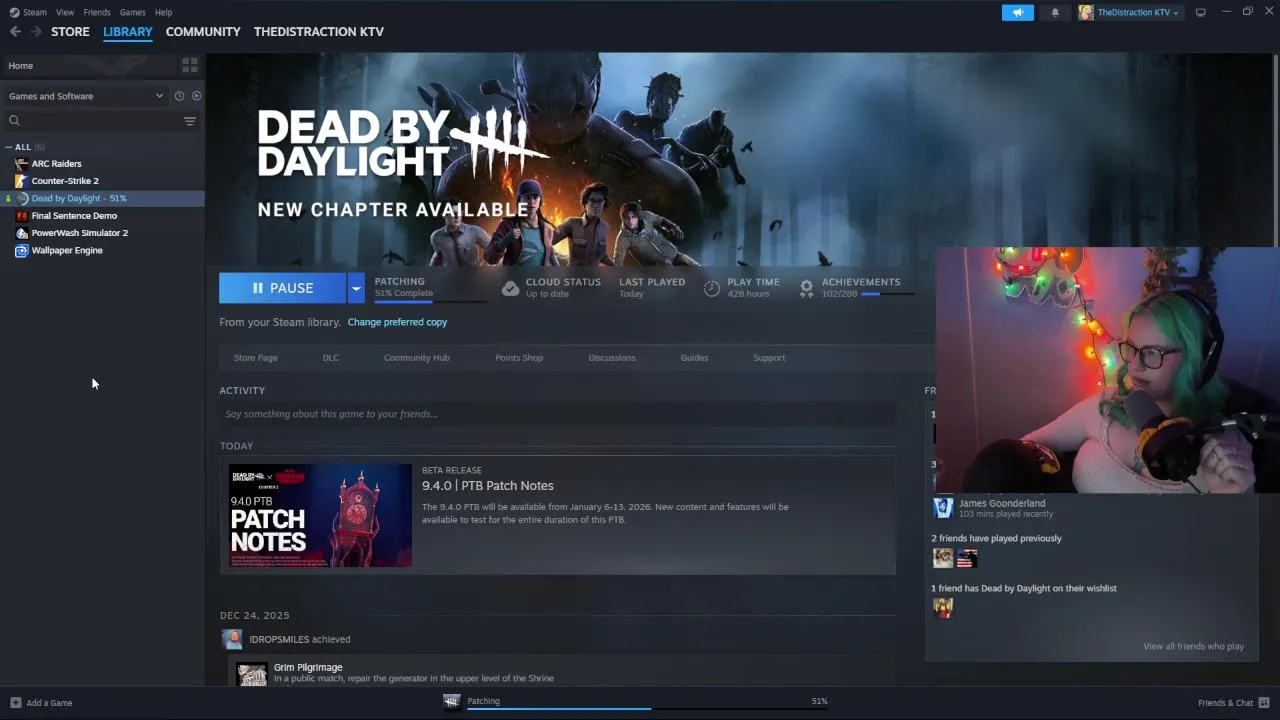This screenshot has width=1280, height=720.
Task: Switch to the STORE tab
Action: coord(70,32)
